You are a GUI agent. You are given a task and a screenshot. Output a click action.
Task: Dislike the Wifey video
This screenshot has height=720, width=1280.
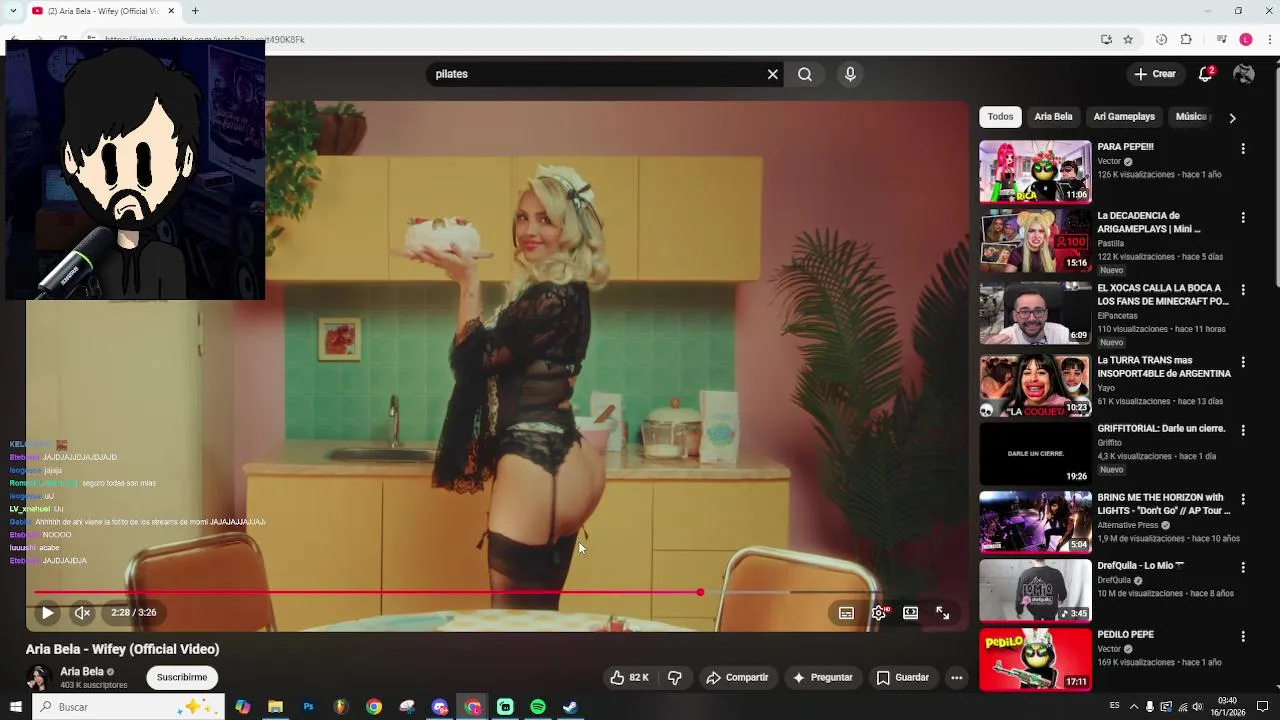[x=675, y=677]
